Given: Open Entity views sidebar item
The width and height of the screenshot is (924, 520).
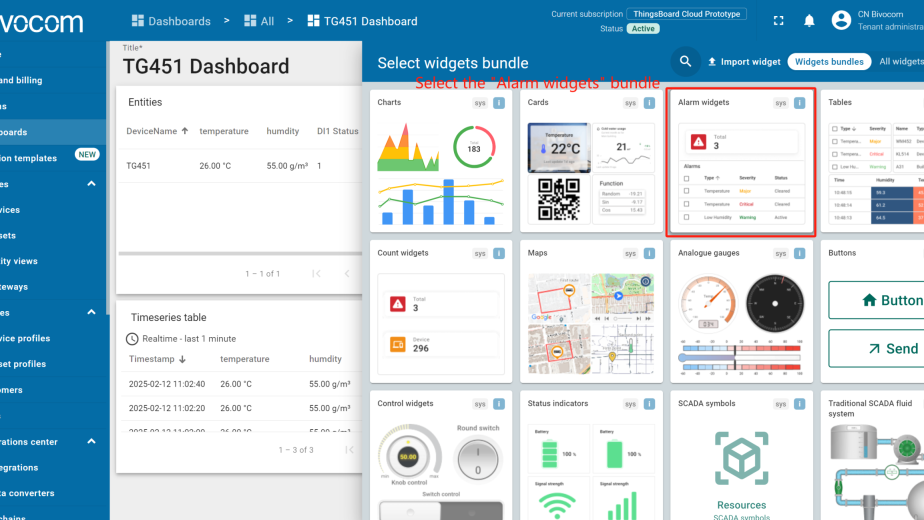Looking at the screenshot, I should pyautogui.click(x=53, y=261).
